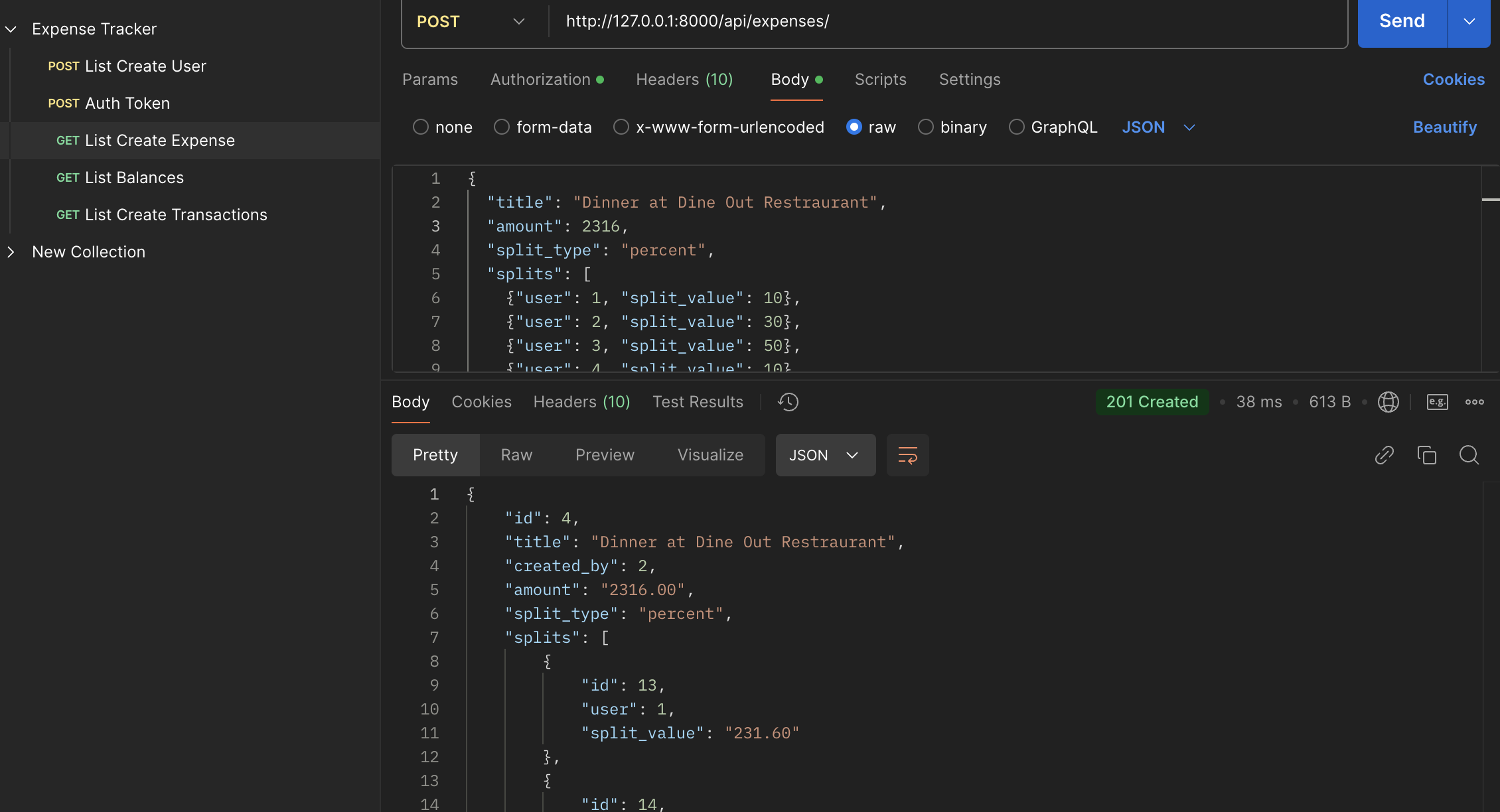This screenshot has width=1500, height=812.
Task: Toggle the word wrap lines icon
Action: coord(907,455)
